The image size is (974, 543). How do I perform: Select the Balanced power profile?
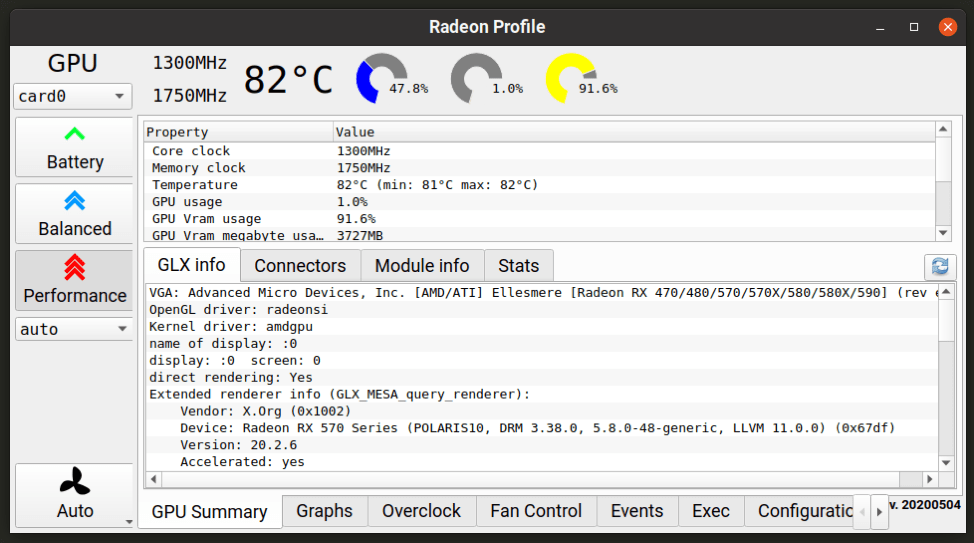click(x=74, y=214)
